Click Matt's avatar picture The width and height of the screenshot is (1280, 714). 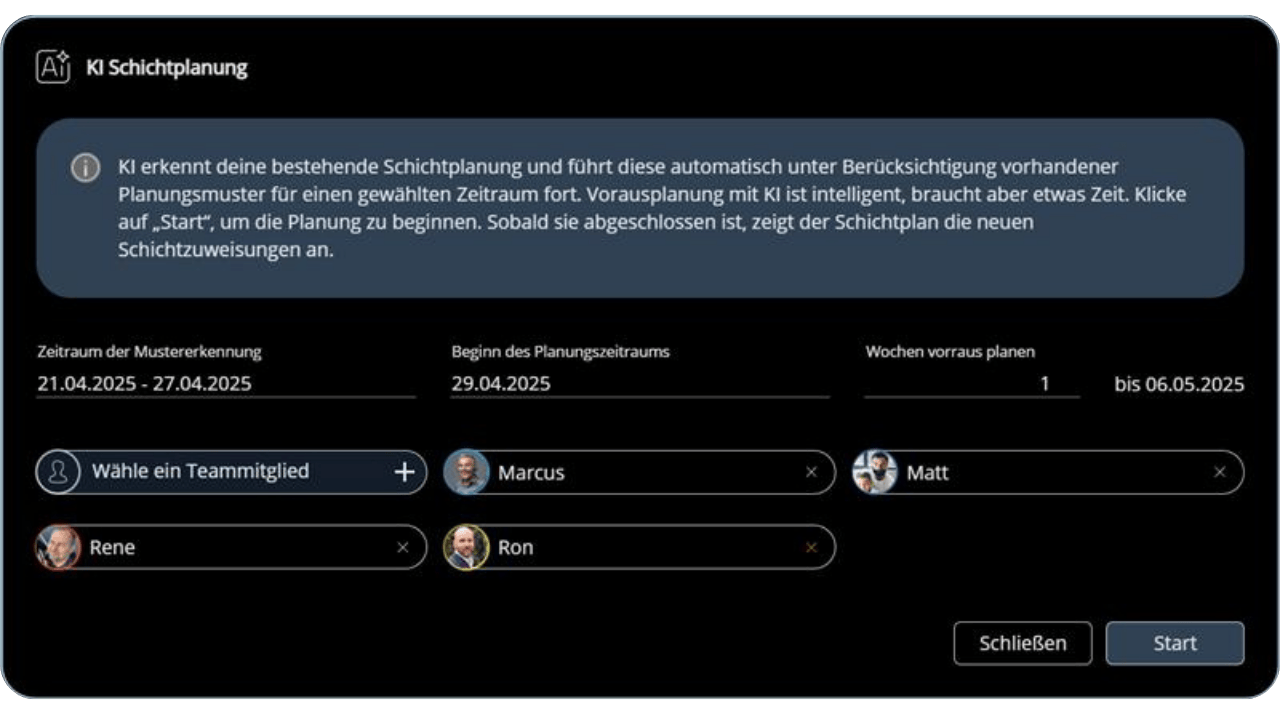[875, 472]
